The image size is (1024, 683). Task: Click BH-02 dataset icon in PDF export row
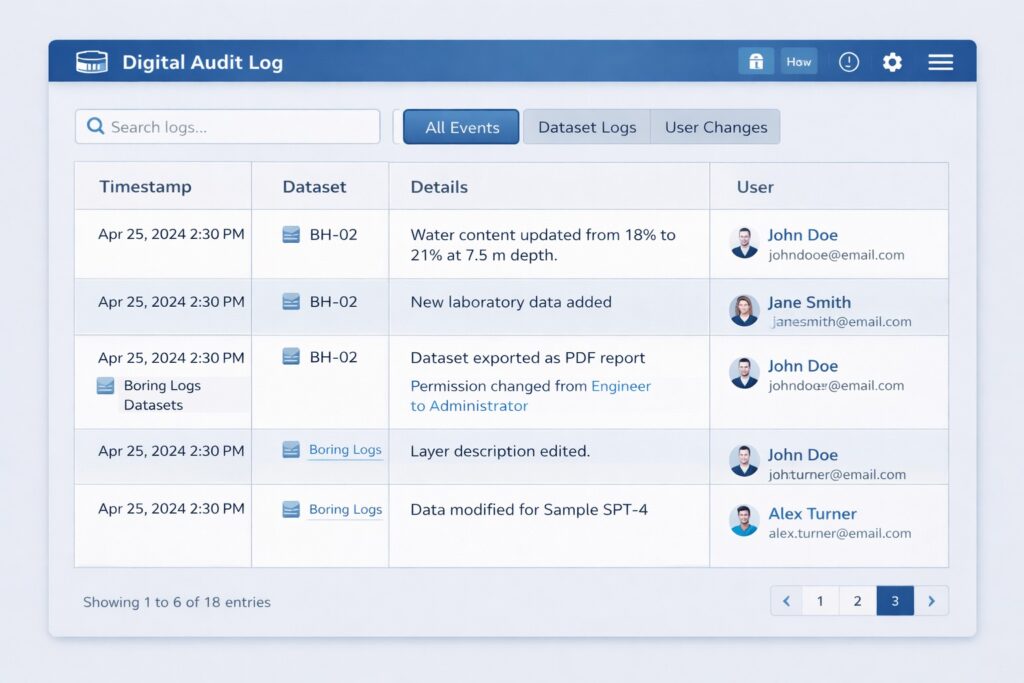[x=291, y=357]
